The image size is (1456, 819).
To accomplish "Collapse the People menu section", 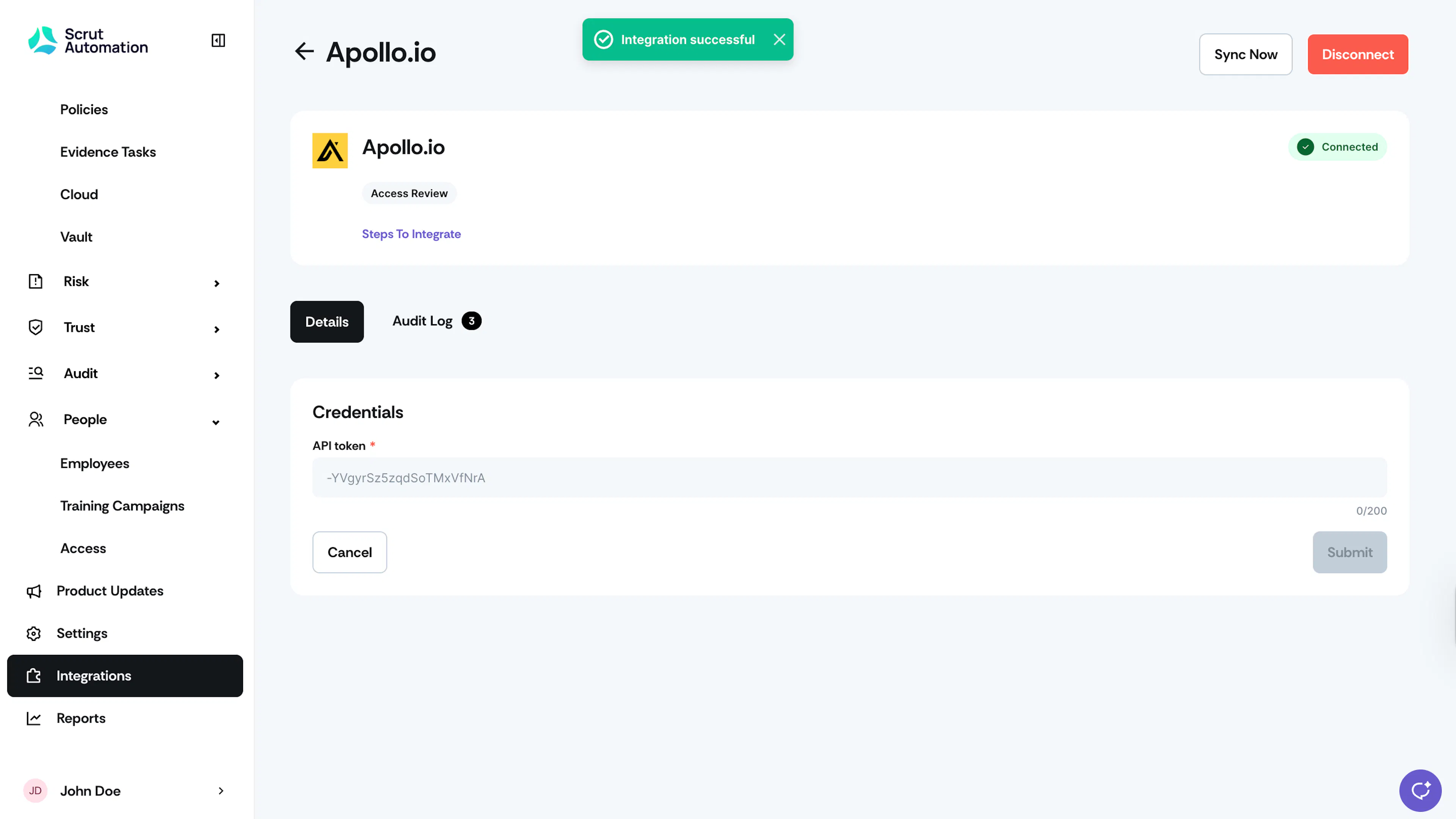I will point(124,420).
